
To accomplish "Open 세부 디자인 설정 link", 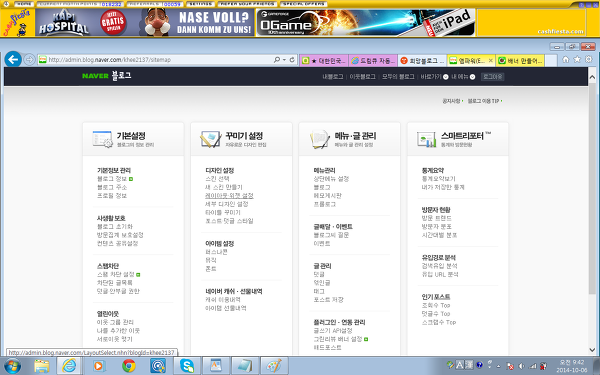I will coord(227,204).
